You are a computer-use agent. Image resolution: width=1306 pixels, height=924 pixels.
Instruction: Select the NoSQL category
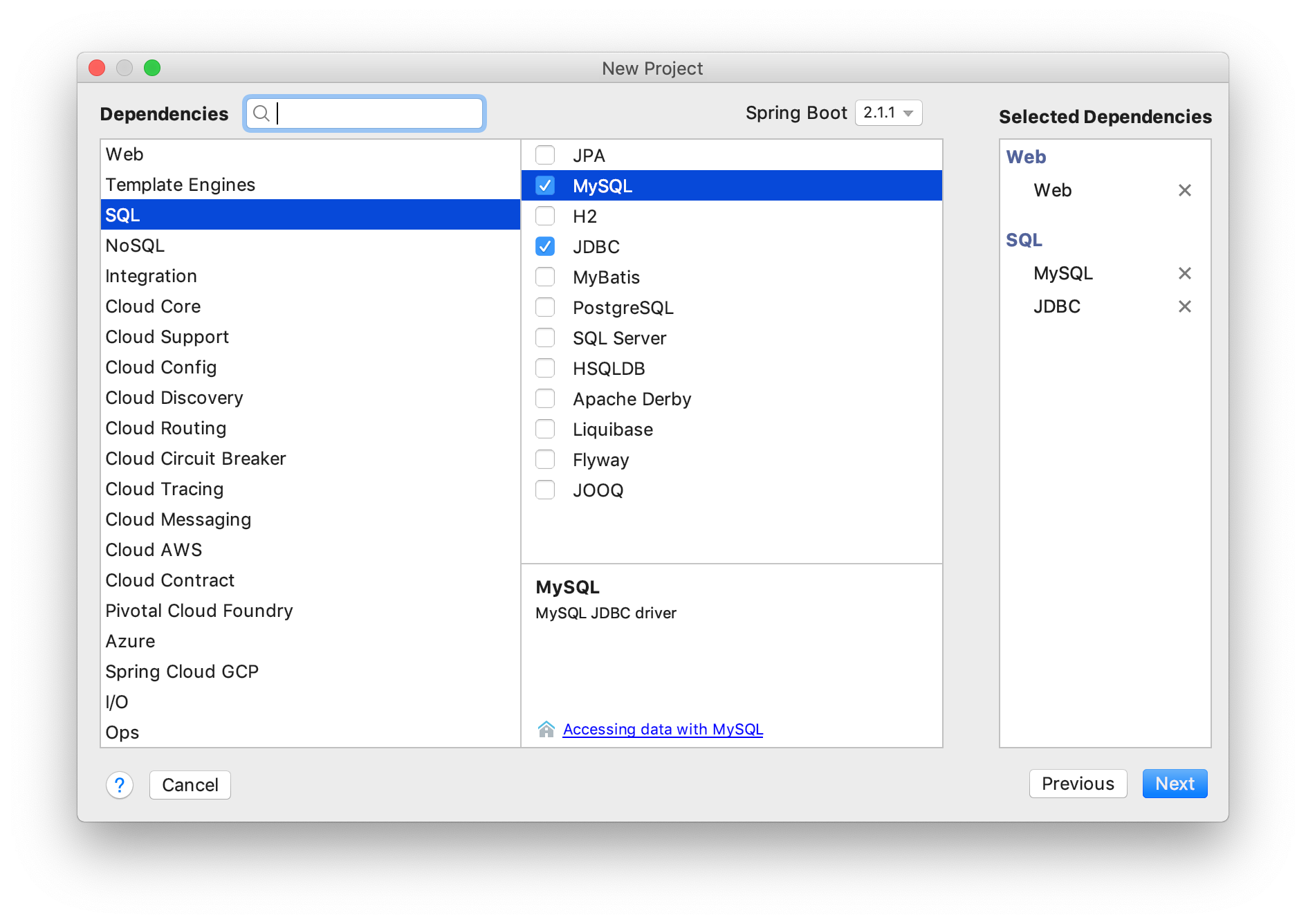pyautogui.click(x=310, y=246)
